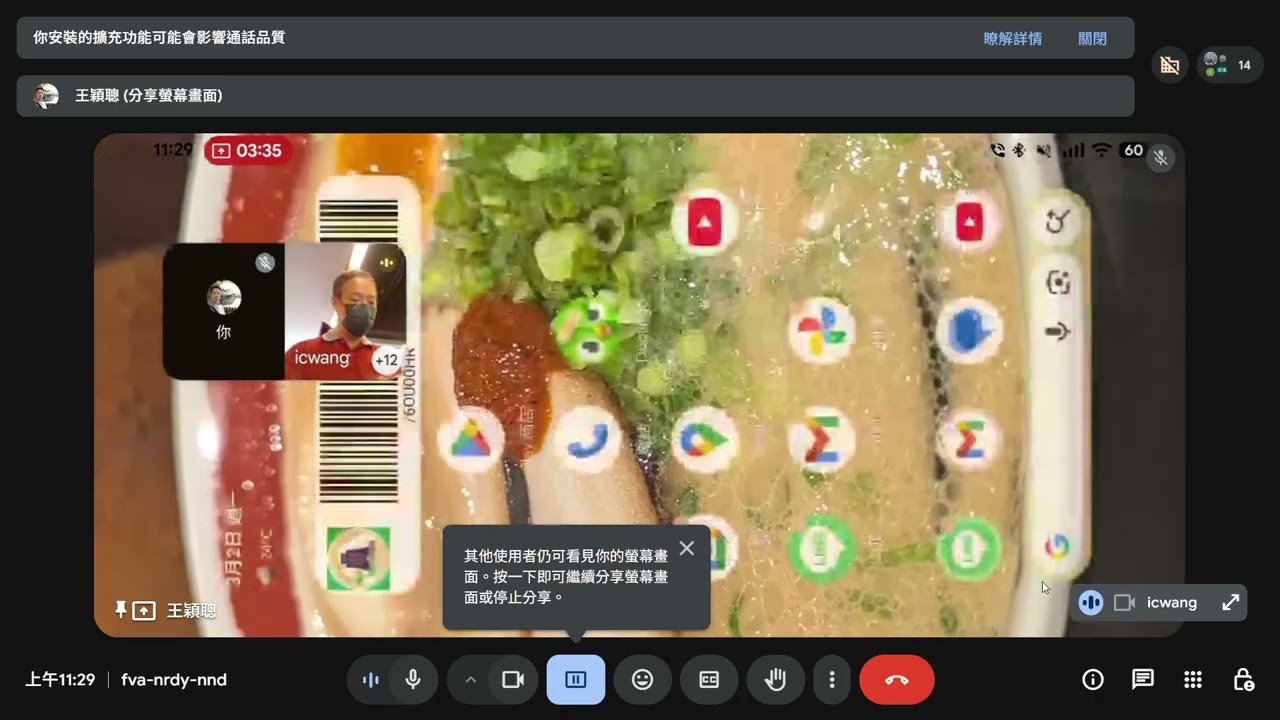The height and width of the screenshot is (720, 1280).
Task: Open the chat panel icon
Action: point(1143,680)
